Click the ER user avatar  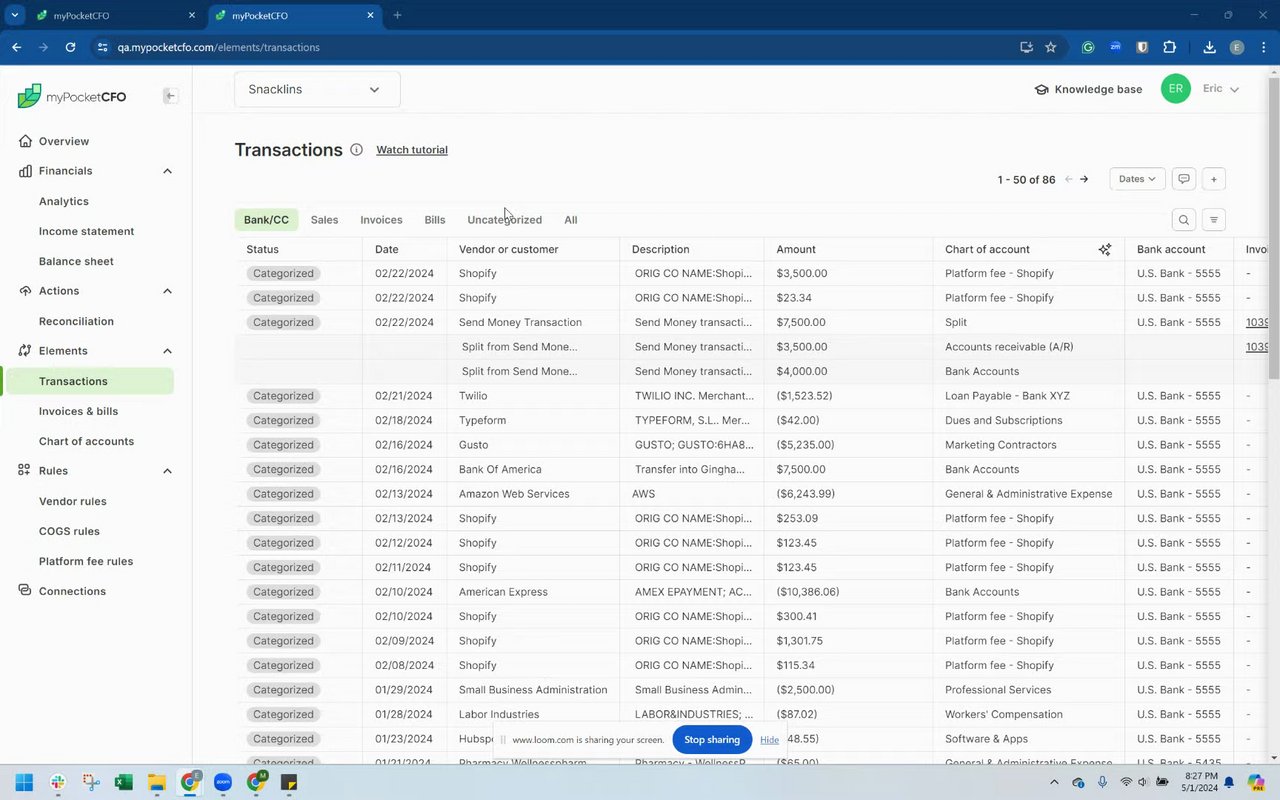click(1176, 89)
